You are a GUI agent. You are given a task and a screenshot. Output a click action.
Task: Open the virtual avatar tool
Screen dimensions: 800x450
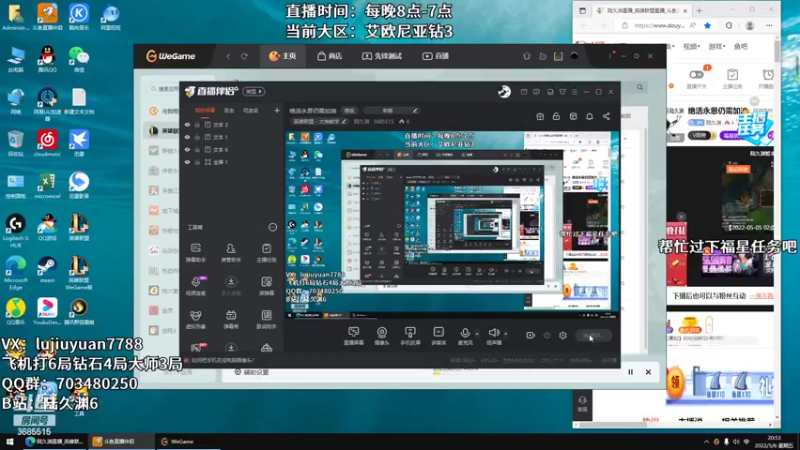[195, 319]
